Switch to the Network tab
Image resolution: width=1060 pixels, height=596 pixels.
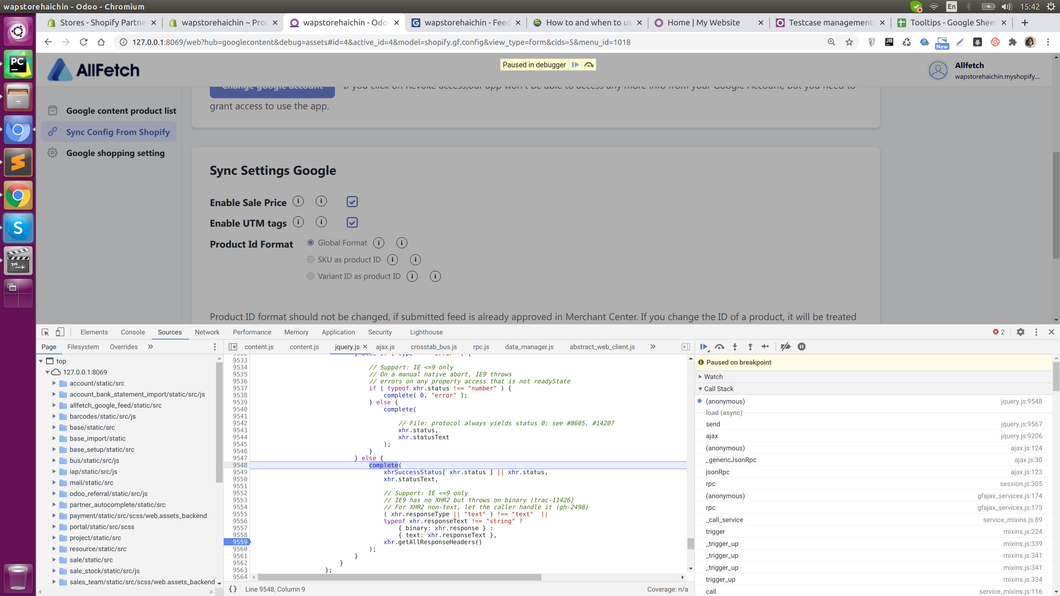tap(207, 332)
